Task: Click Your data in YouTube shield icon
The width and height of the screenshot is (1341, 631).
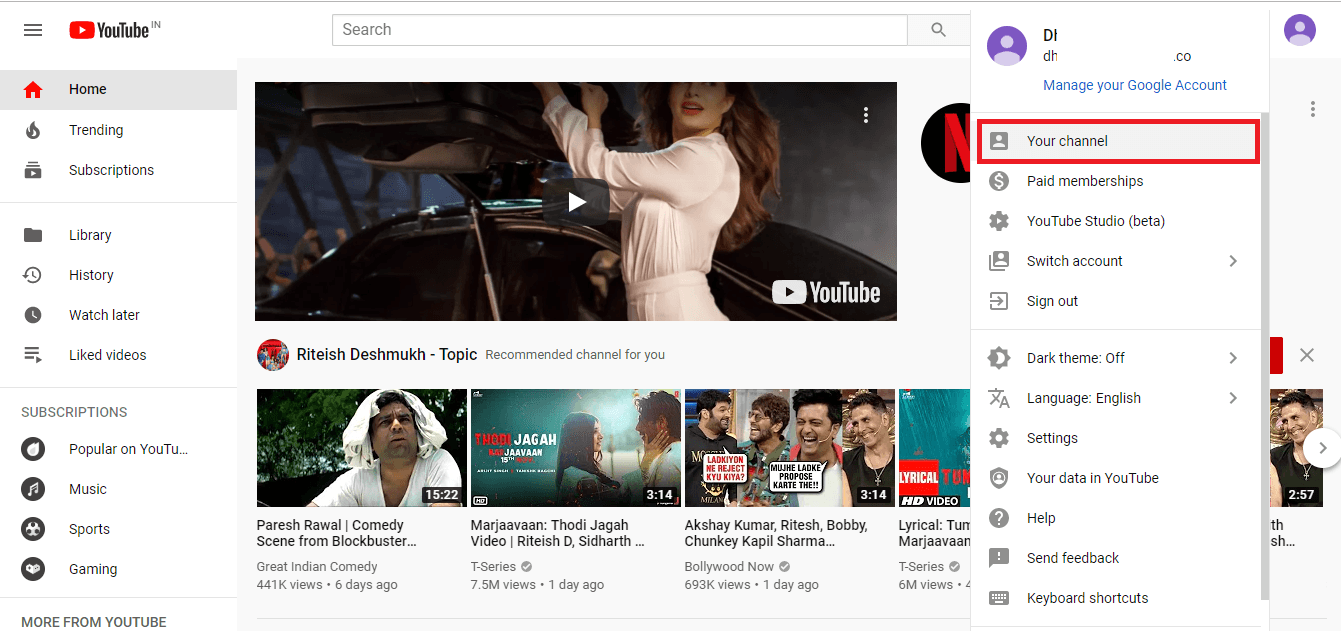Action: point(999,478)
